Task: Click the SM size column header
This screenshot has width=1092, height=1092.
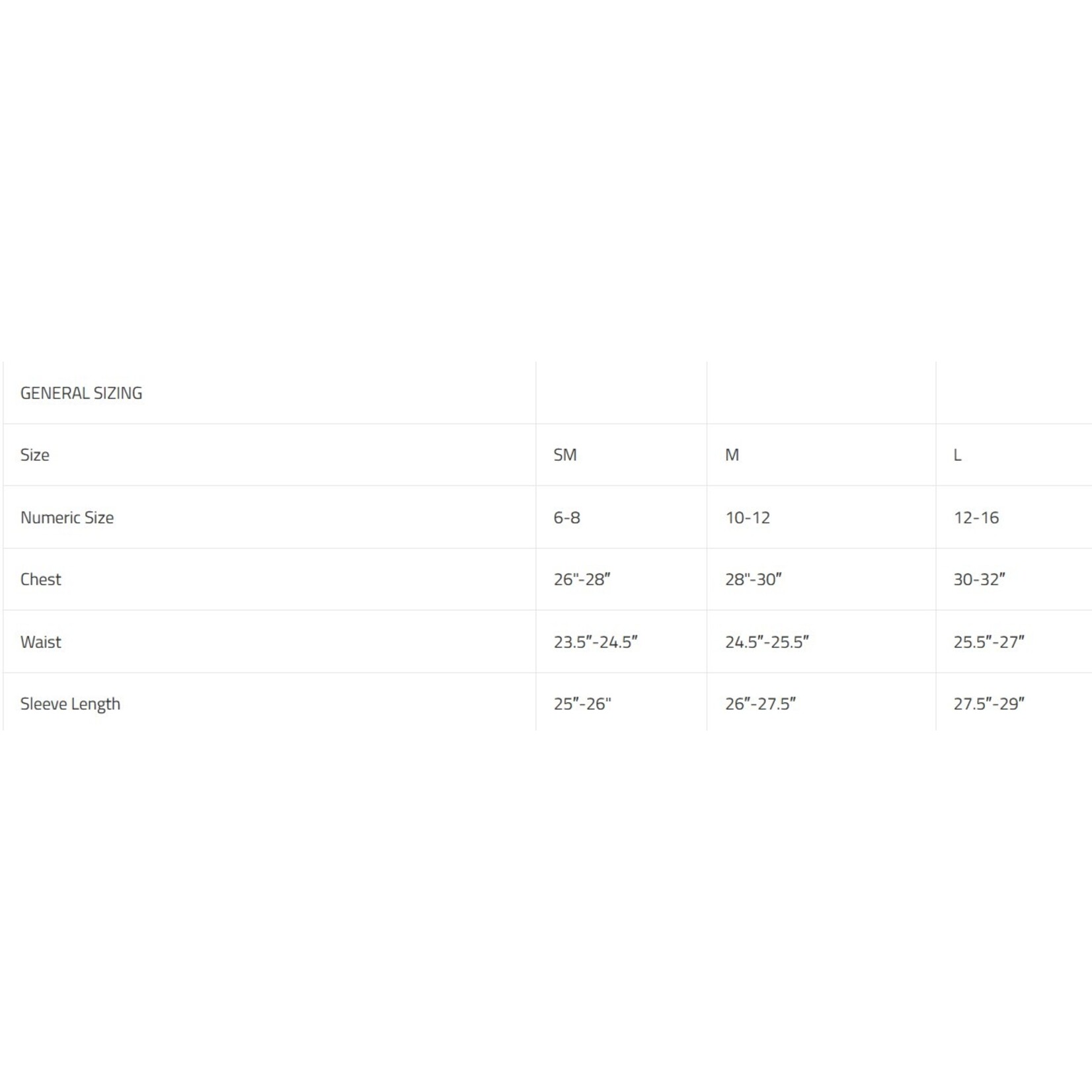Action: pyautogui.click(x=565, y=455)
